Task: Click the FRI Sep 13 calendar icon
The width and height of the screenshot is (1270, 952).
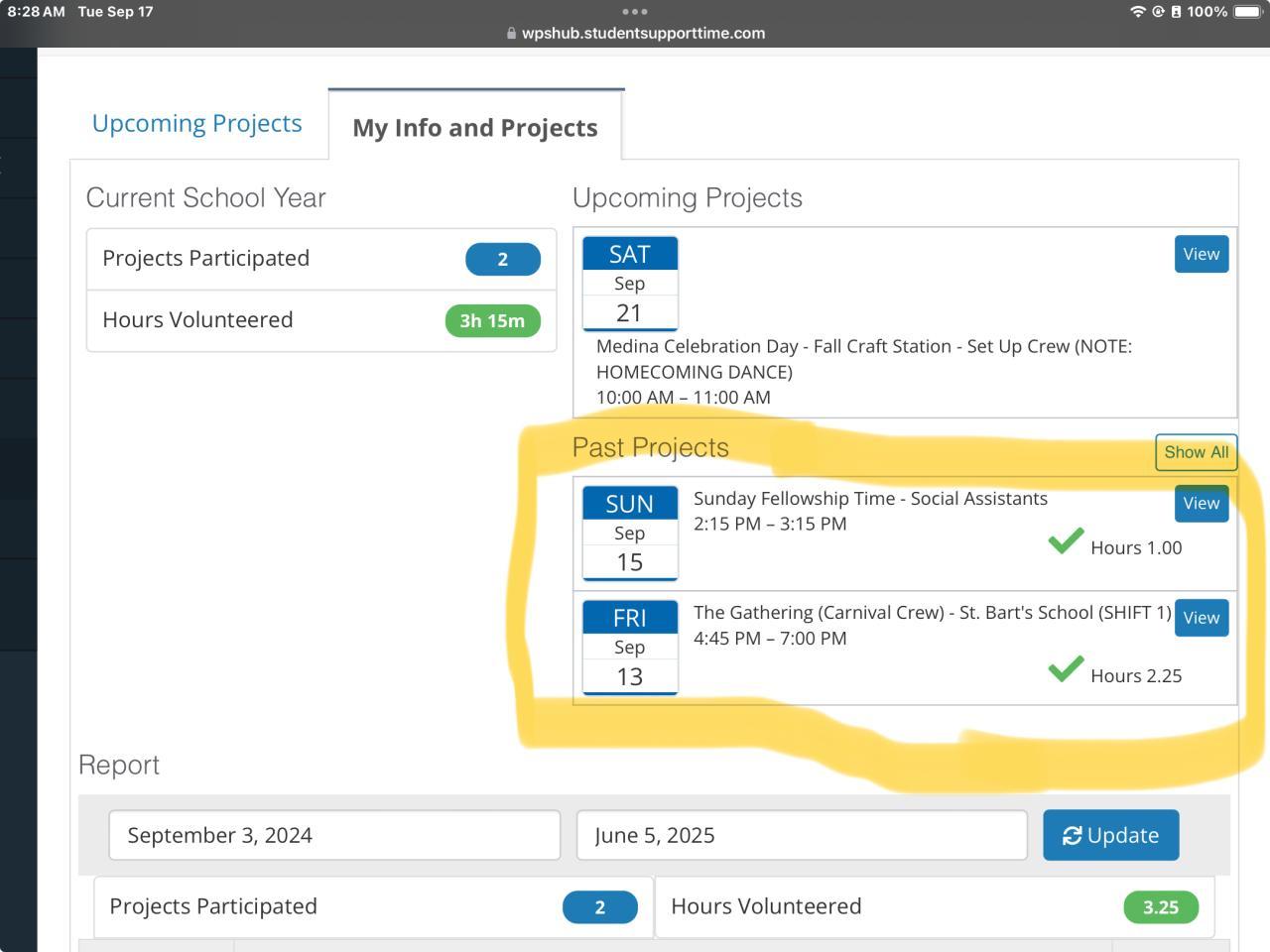Action: click(x=630, y=647)
